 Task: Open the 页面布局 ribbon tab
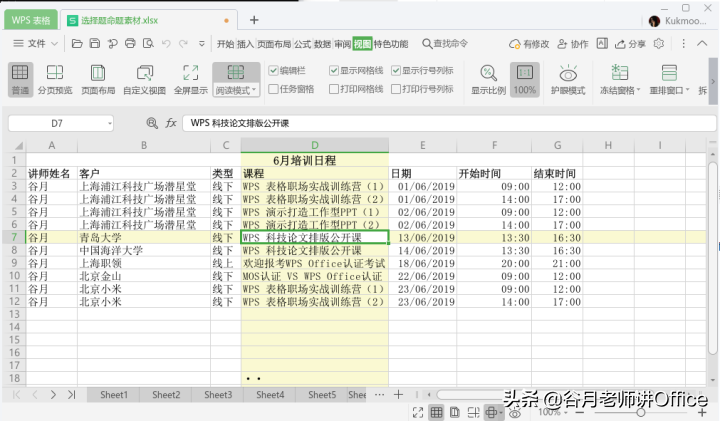(274, 44)
